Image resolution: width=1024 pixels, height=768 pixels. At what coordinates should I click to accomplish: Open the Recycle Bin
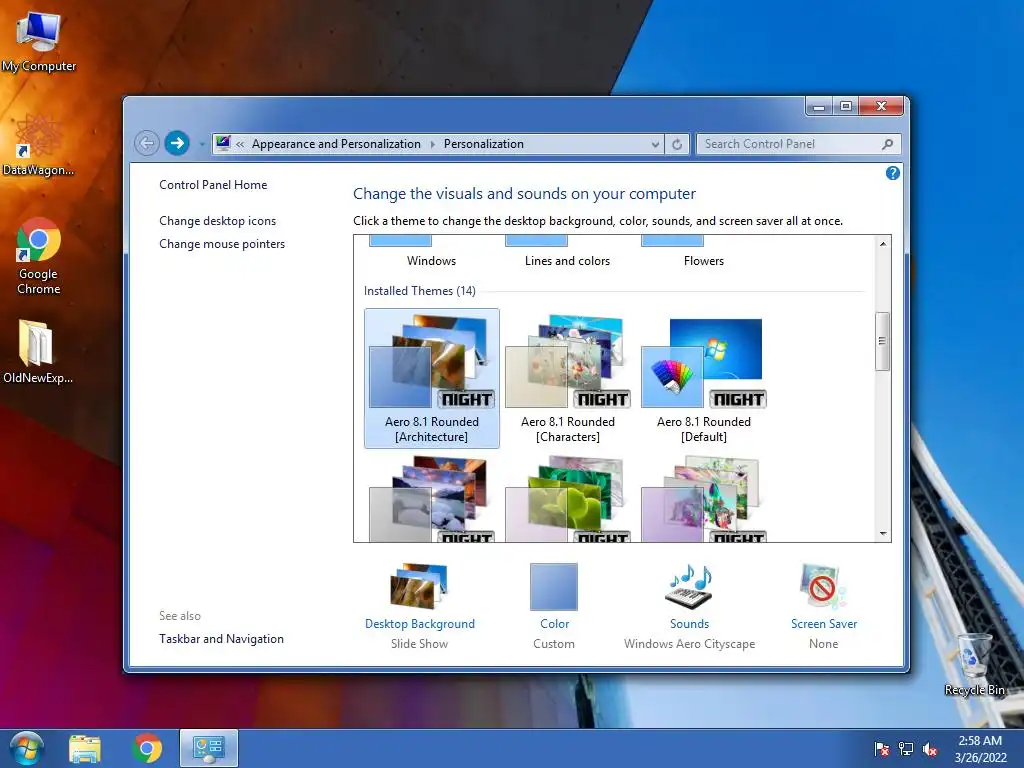(x=974, y=664)
